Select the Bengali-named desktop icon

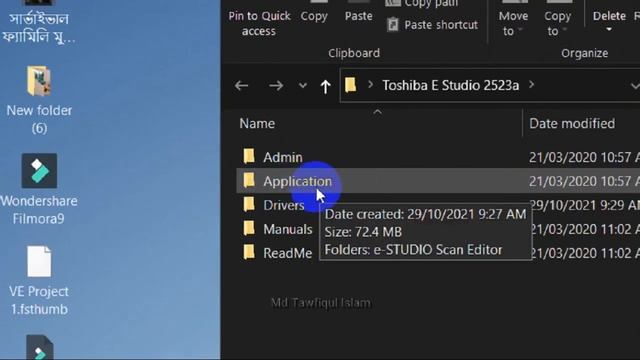pyautogui.click(x=39, y=23)
